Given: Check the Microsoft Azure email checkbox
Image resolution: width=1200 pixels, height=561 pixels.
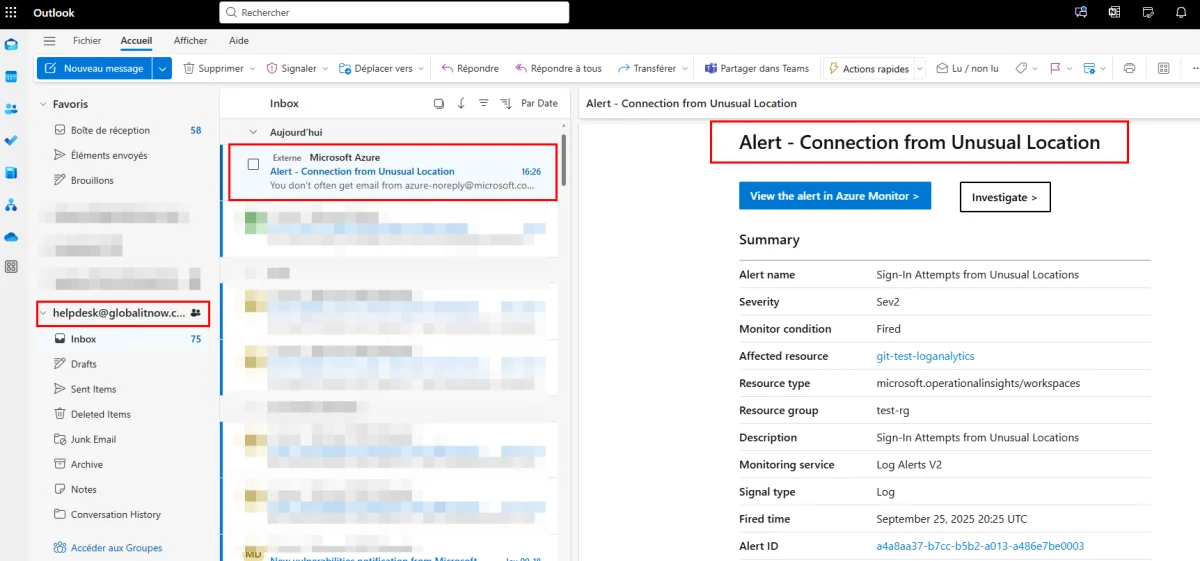Looking at the screenshot, I should click(x=253, y=164).
